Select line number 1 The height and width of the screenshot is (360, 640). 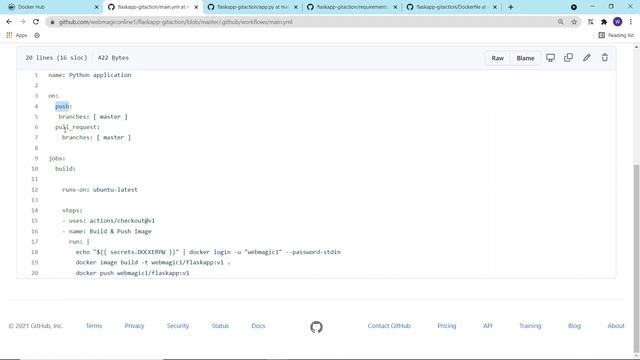pos(36,75)
